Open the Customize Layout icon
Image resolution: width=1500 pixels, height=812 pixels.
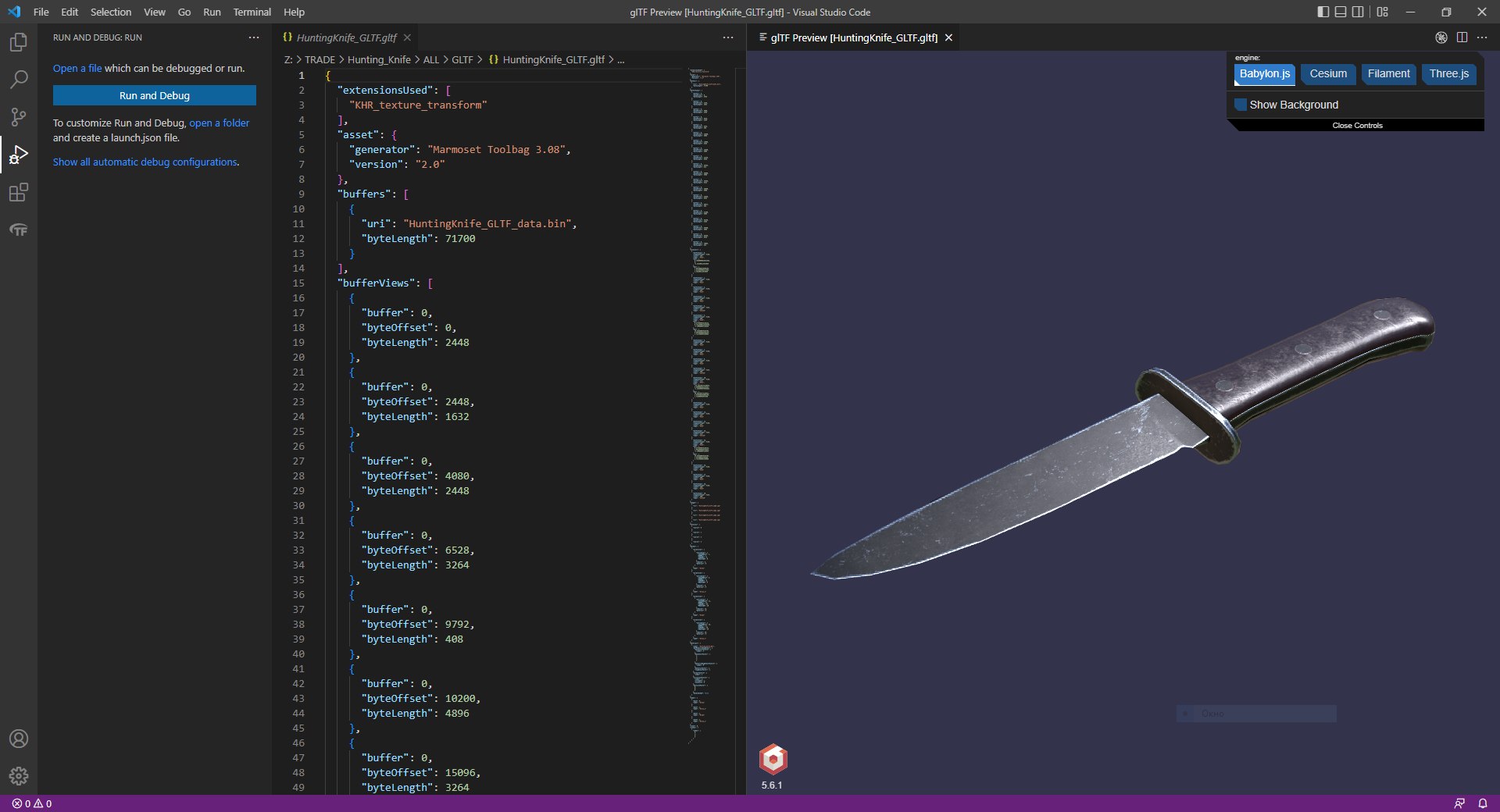(1383, 12)
